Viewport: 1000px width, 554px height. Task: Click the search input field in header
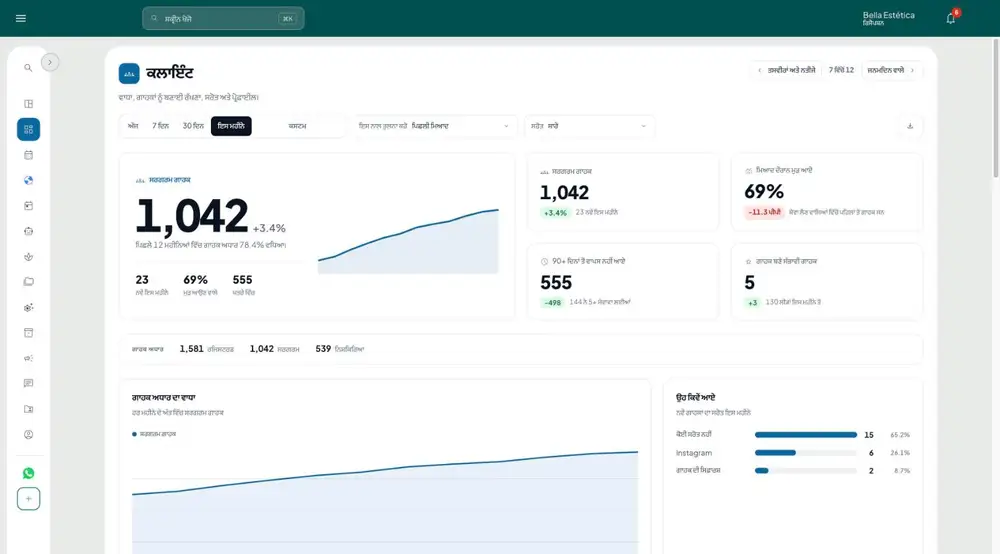223,18
